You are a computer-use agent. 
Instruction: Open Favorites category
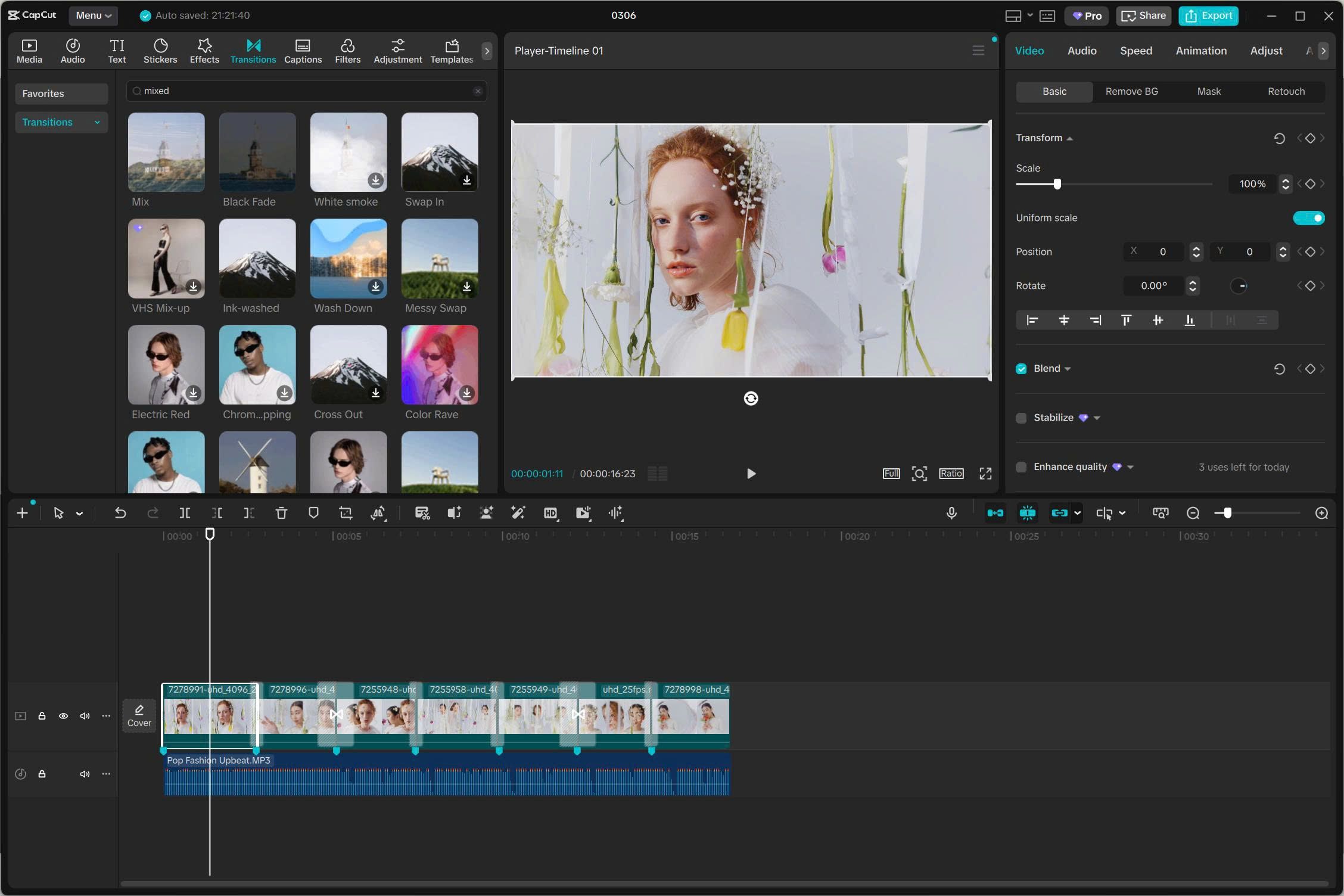tap(61, 94)
